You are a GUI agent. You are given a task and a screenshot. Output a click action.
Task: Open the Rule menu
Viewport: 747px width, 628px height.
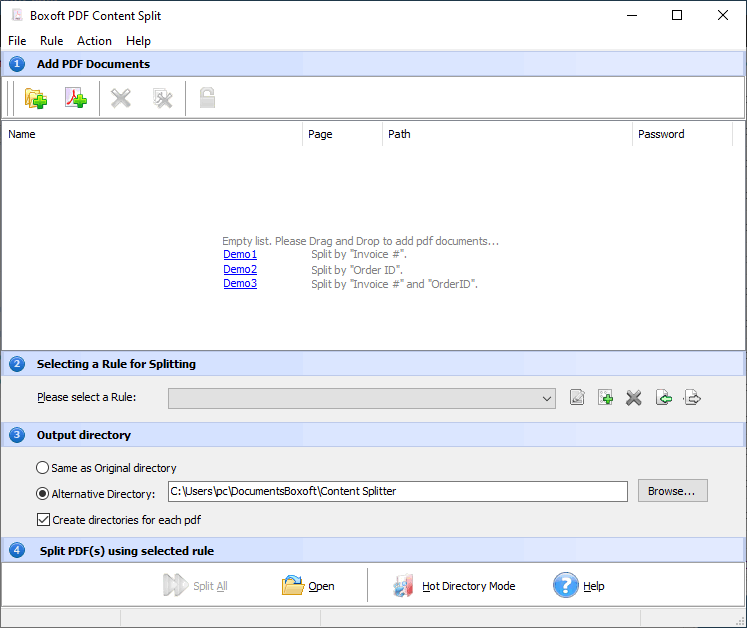click(51, 41)
